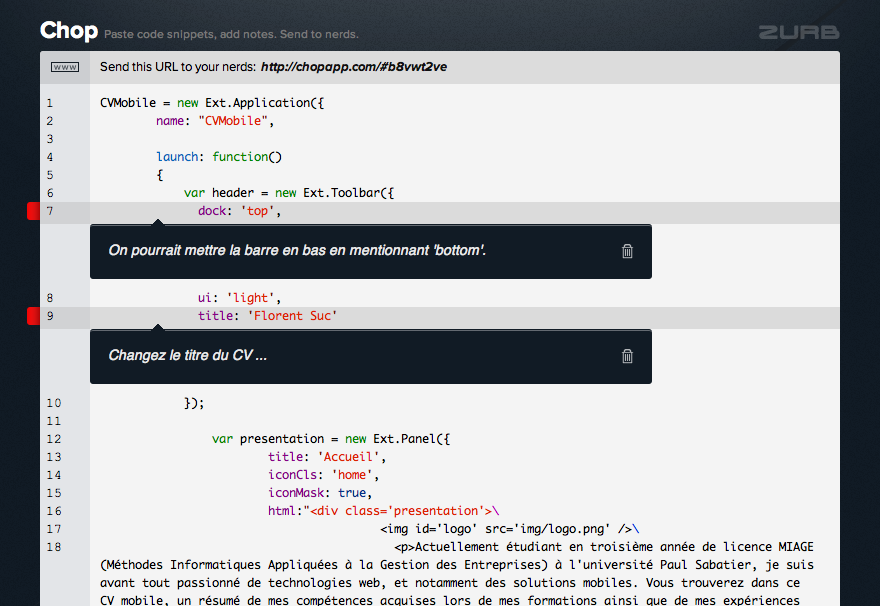Select line number 4

tap(50, 157)
